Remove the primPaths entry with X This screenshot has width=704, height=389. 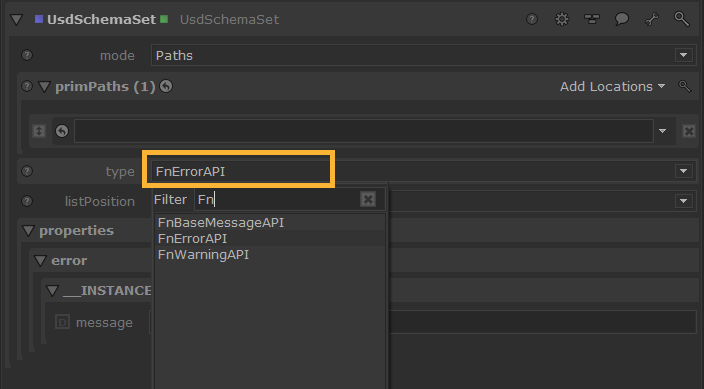tap(689, 131)
